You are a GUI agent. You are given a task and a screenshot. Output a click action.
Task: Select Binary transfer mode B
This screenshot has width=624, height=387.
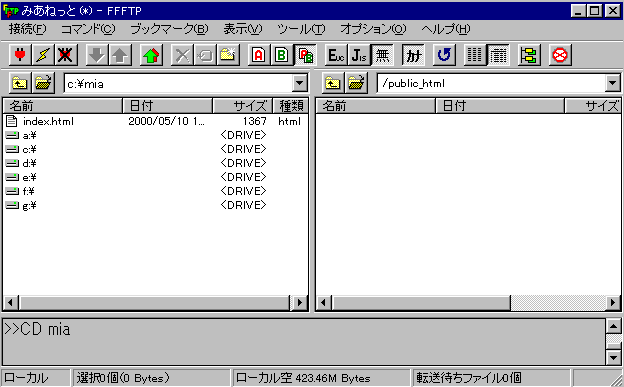pyautogui.click(x=282, y=55)
